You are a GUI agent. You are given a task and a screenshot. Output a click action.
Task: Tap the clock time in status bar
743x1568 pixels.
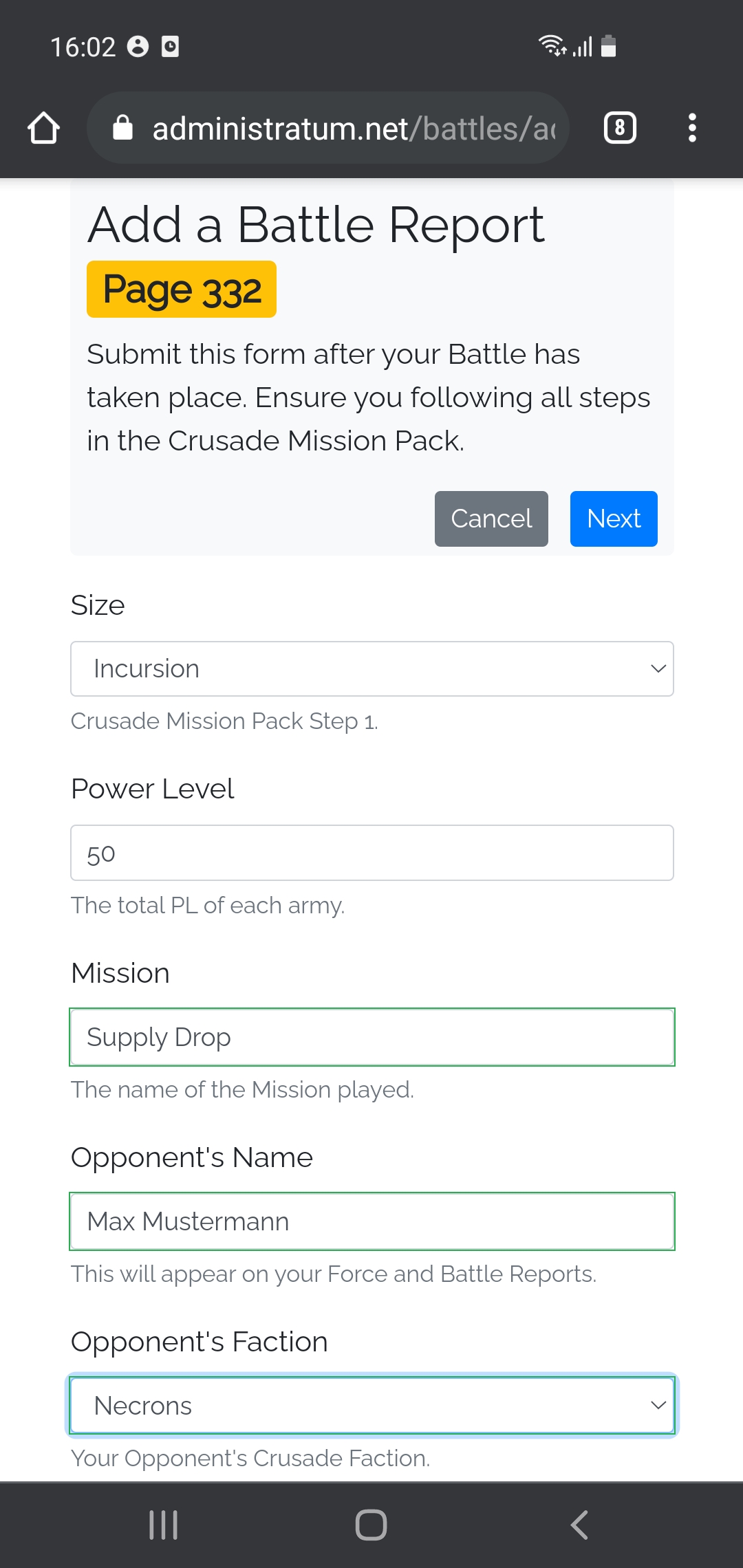click(83, 47)
